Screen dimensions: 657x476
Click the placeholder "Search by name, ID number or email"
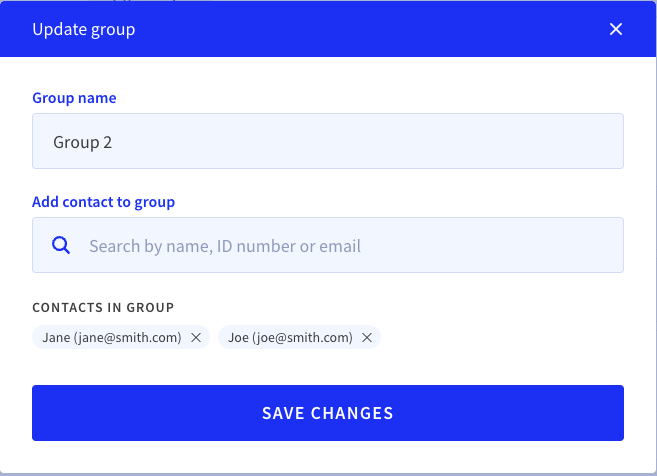click(x=225, y=246)
